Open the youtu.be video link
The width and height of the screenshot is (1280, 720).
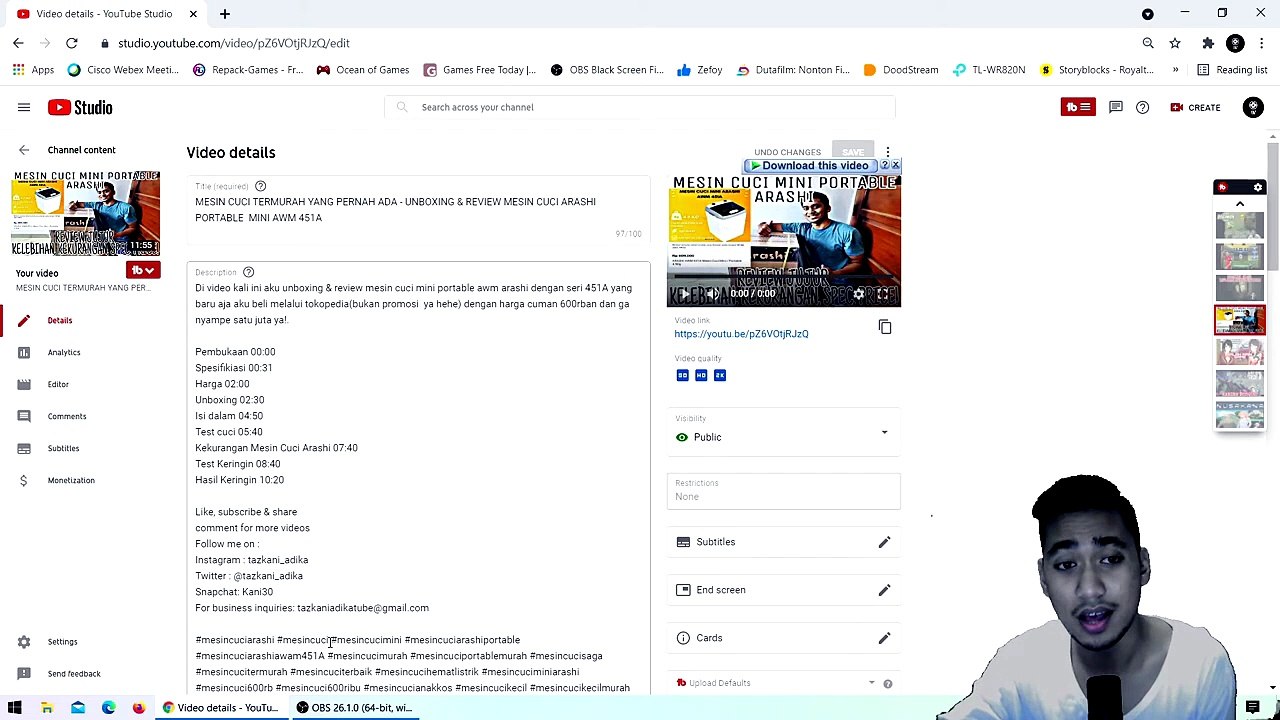click(741, 334)
